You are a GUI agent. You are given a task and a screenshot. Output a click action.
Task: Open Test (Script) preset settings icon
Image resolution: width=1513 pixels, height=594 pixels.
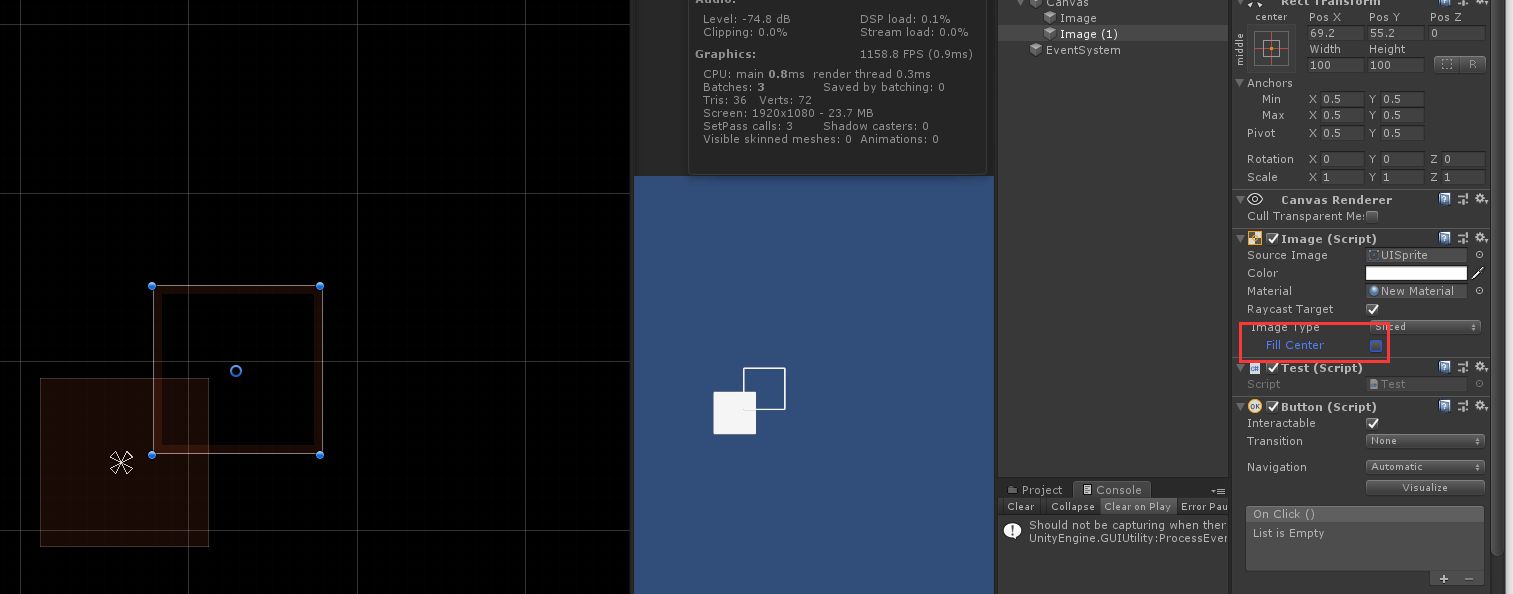pyautogui.click(x=1463, y=368)
